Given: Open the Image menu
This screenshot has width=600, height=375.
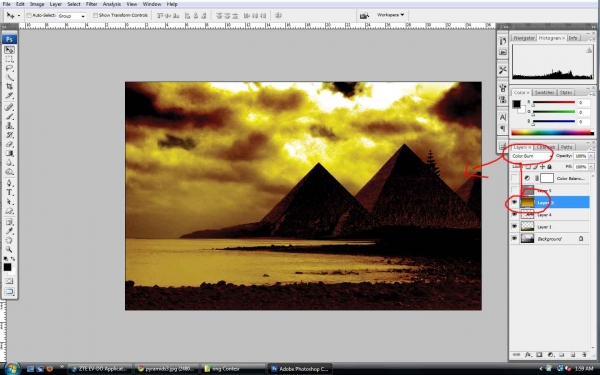Looking at the screenshot, I should click(x=37, y=4).
